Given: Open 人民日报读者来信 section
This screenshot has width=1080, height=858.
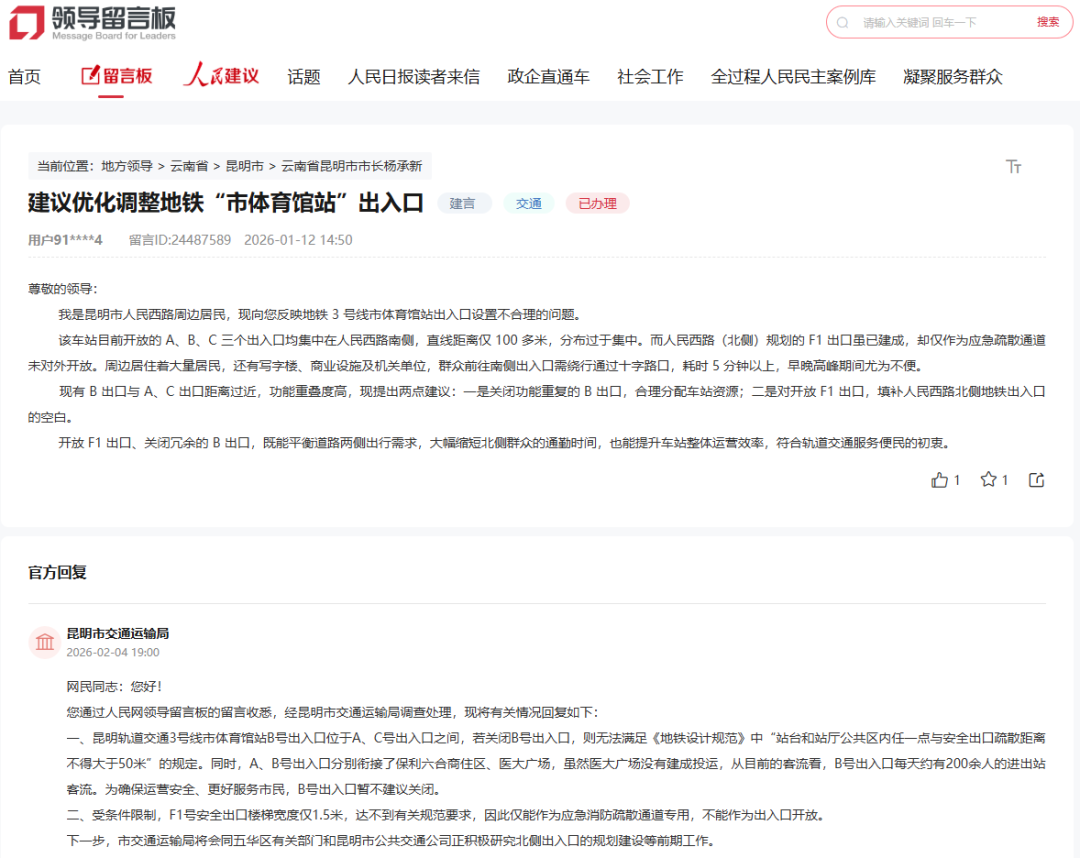Looking at the screenshot, I should (413, 77).
